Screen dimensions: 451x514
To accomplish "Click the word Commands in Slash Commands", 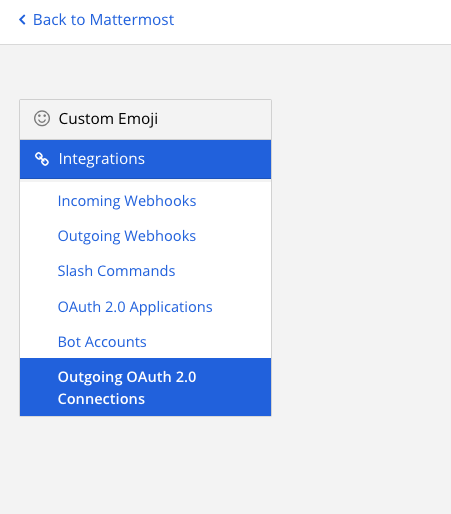I will click(136, 271).
